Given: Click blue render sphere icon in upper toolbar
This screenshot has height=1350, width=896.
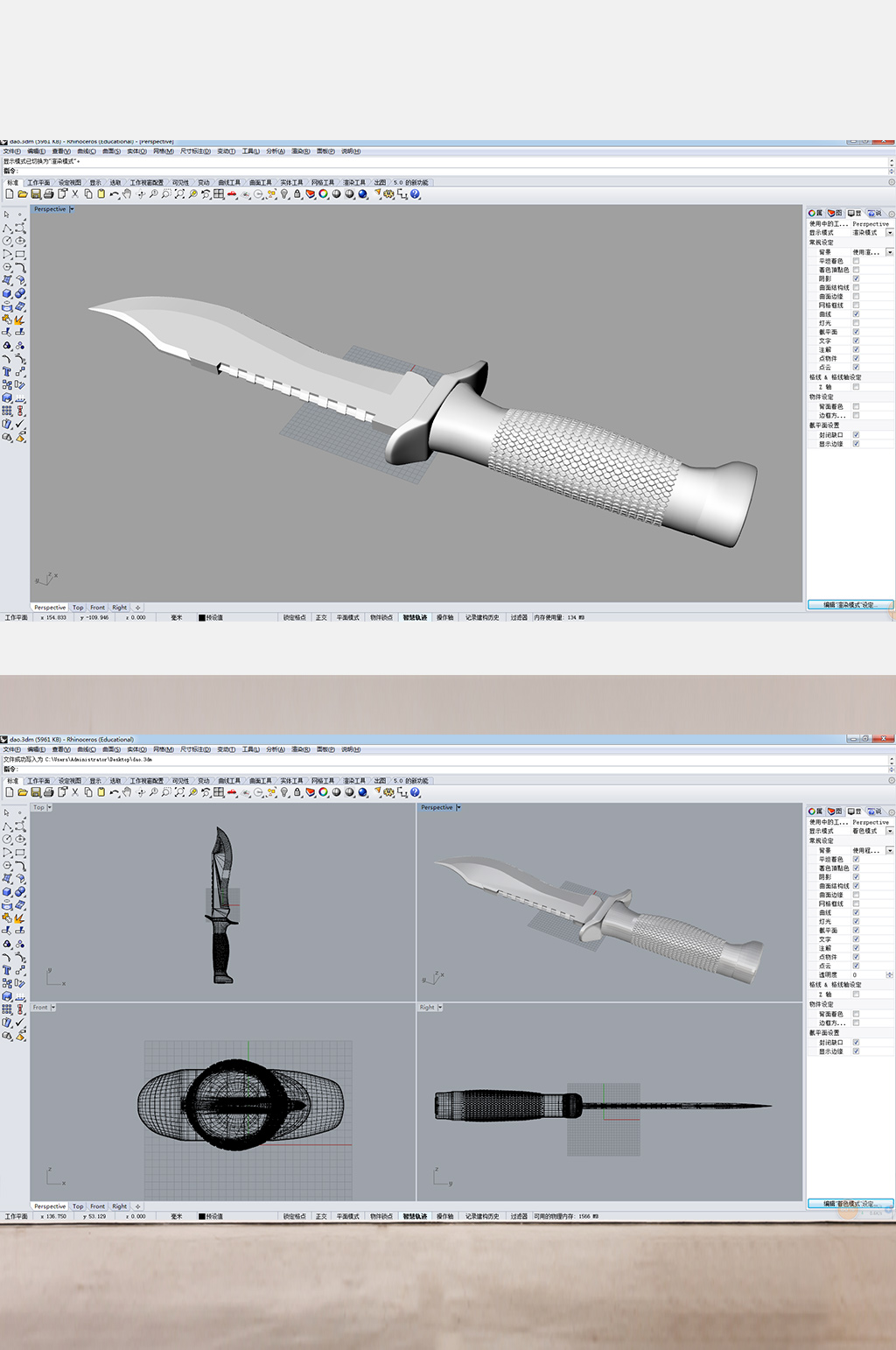Looking at the screenshot, I should point(363,194).
